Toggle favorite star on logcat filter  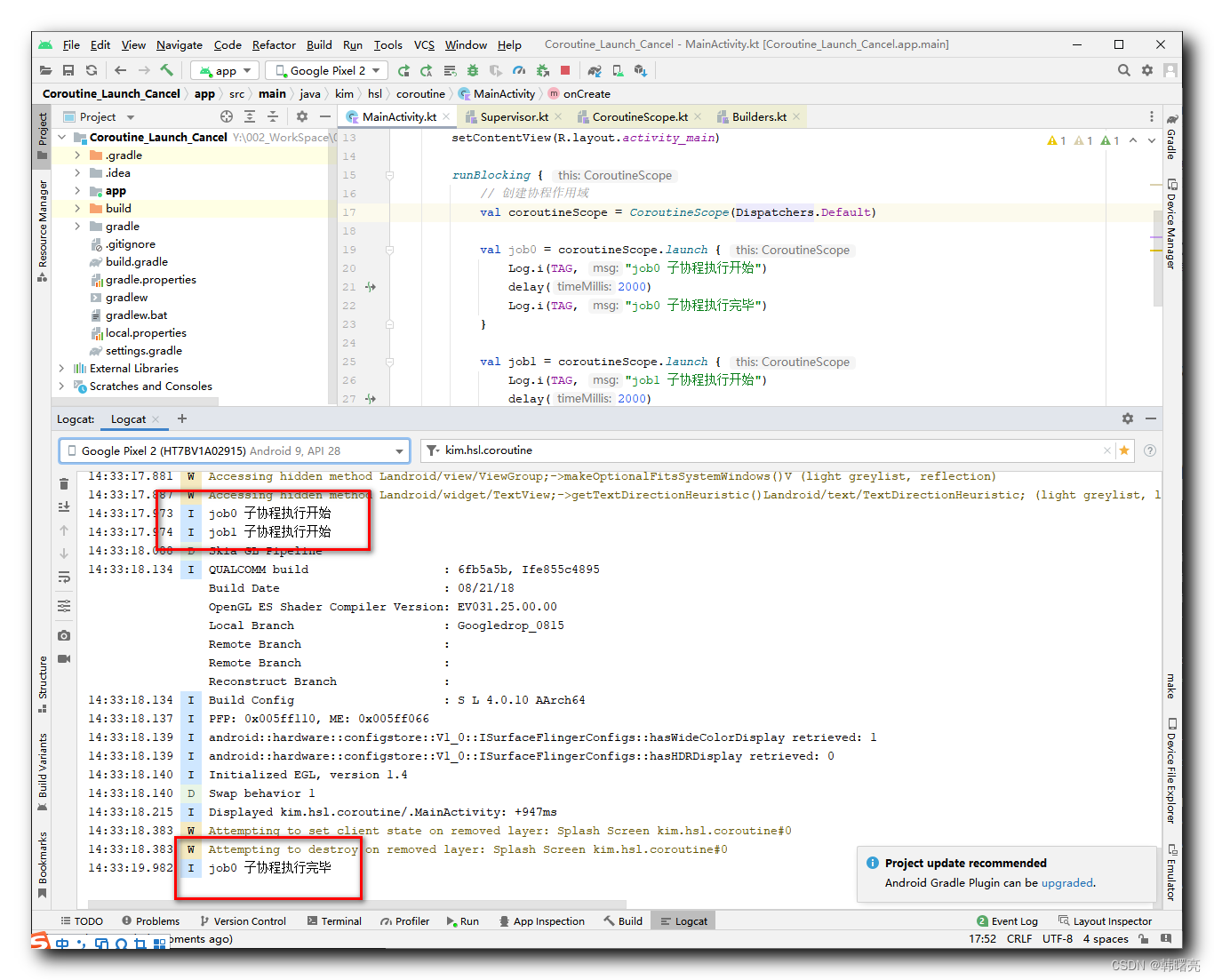pos(1124,450)
